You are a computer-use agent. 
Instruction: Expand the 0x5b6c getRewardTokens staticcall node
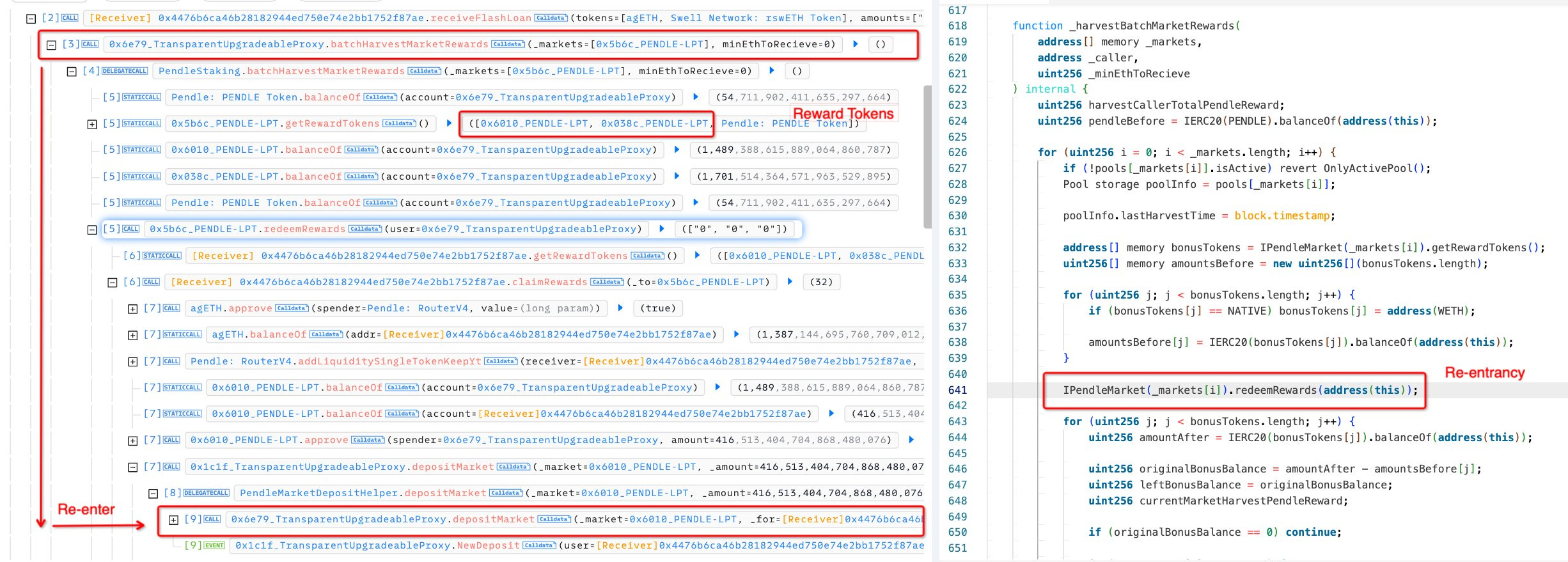(92, 124)
